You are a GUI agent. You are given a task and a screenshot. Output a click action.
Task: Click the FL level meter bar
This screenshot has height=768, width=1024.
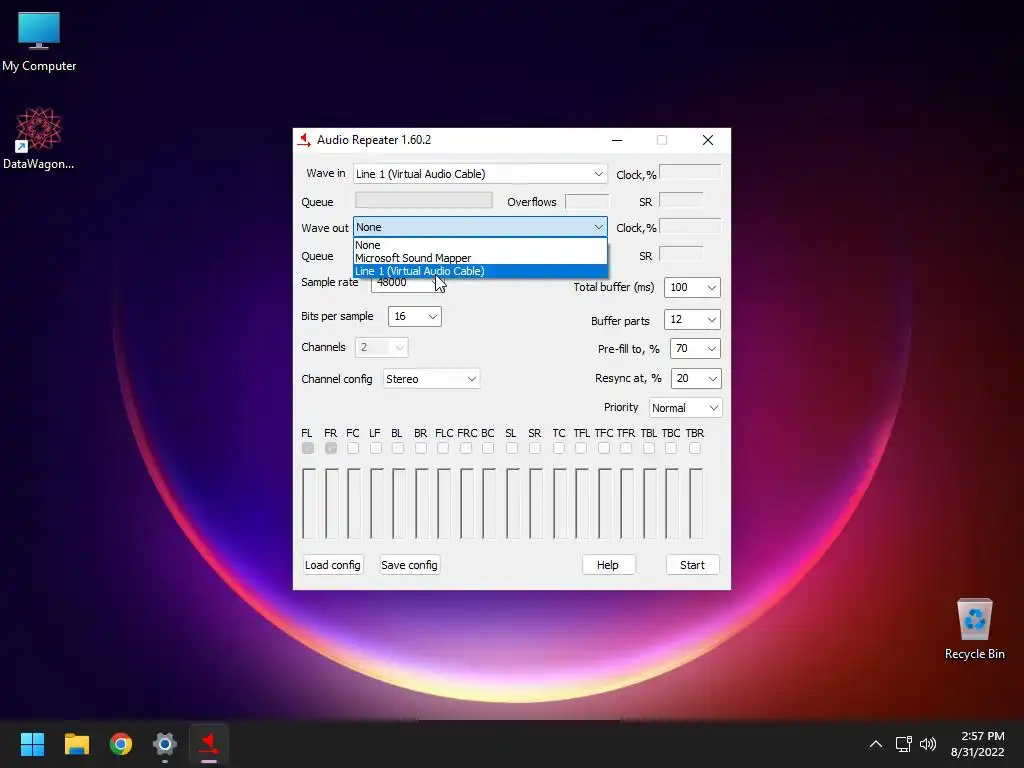(308, 504)
